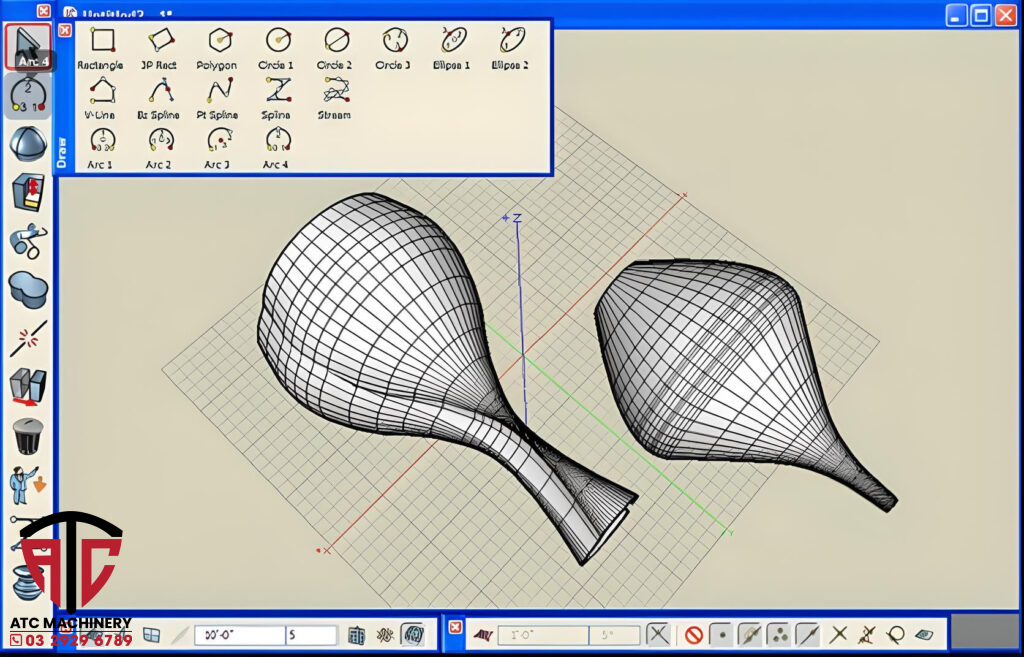Viewport: 1024px width, 657px height.
Task: Pick the V-Line drawing tool
Action: pyautogui.click(x=101, y=91)
